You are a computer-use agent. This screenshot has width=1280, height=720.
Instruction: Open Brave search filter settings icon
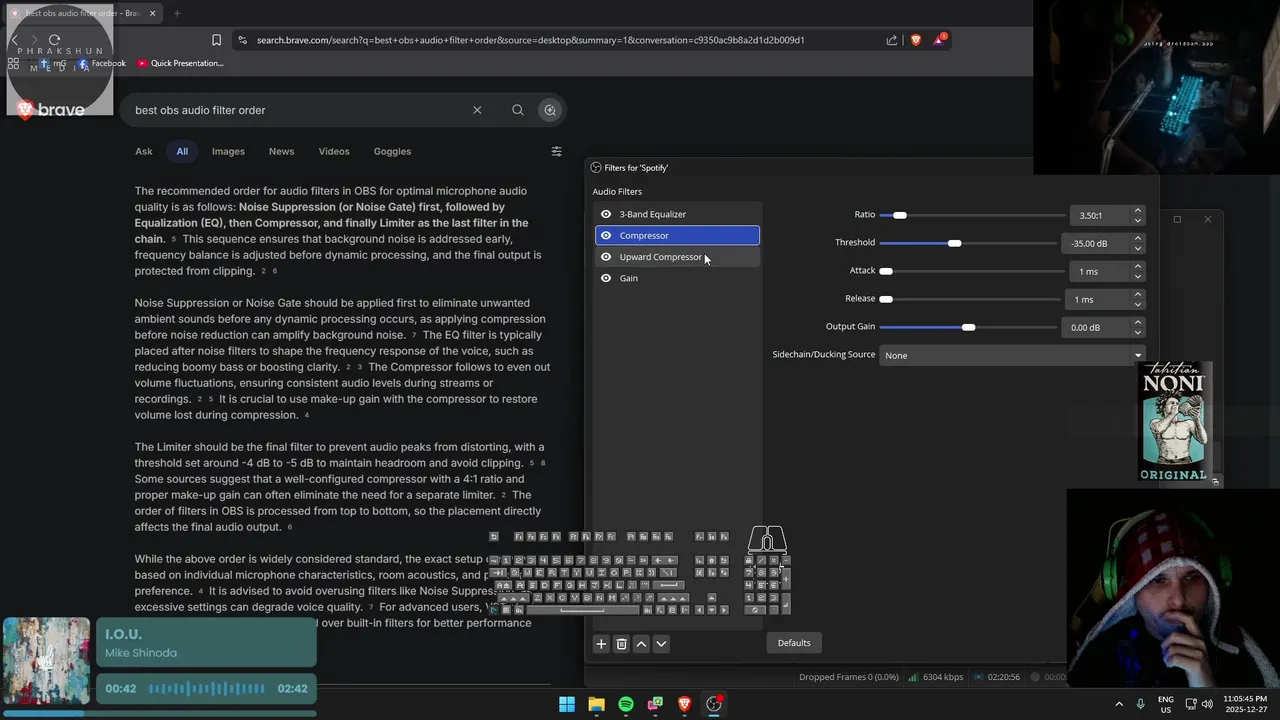click(x=556, y=152)
